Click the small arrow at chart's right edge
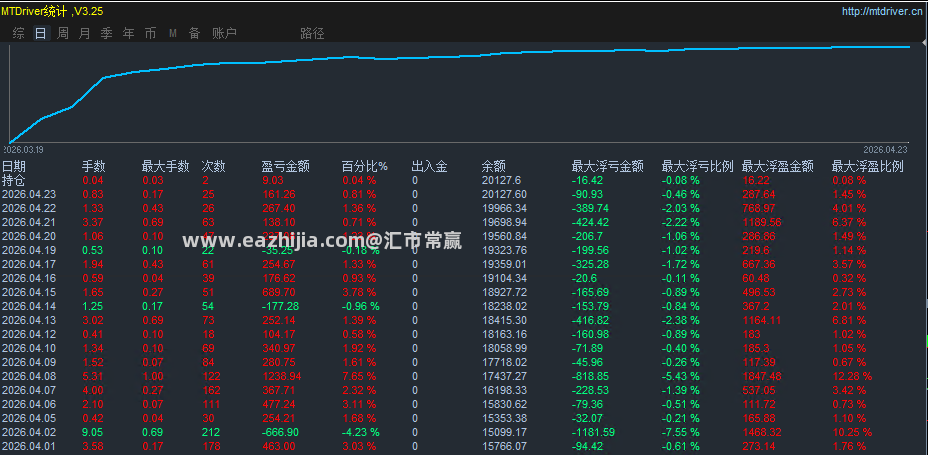 tap(924, 43)
